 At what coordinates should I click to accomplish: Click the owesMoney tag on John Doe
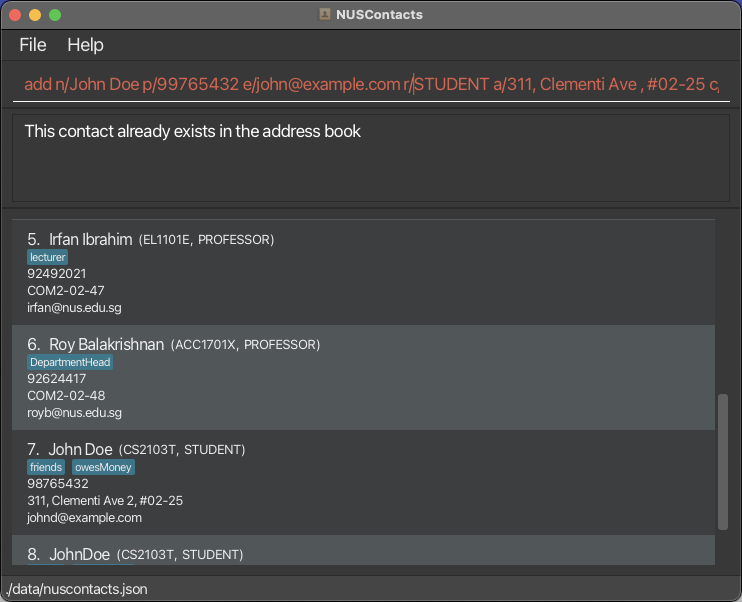tap(103, 468)
